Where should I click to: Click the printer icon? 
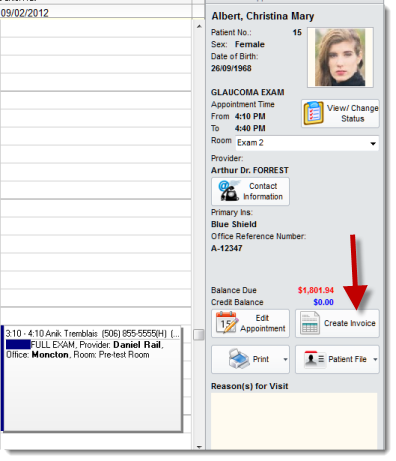[239, 359]
